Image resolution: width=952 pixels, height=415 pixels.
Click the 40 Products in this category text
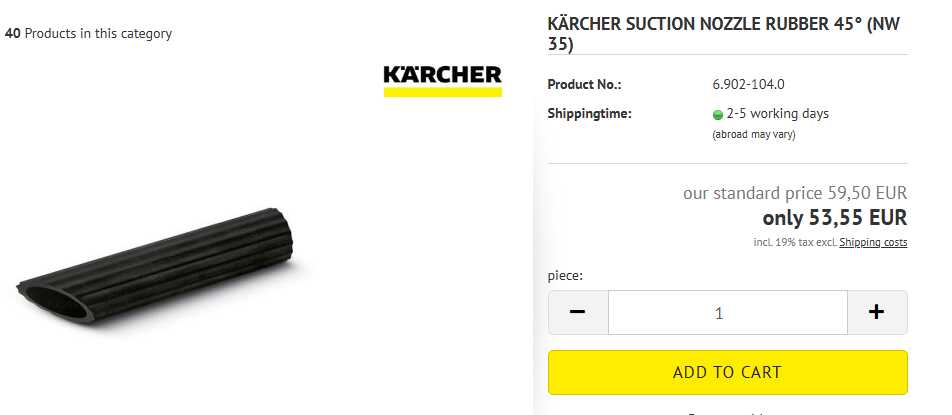point(88,33)
